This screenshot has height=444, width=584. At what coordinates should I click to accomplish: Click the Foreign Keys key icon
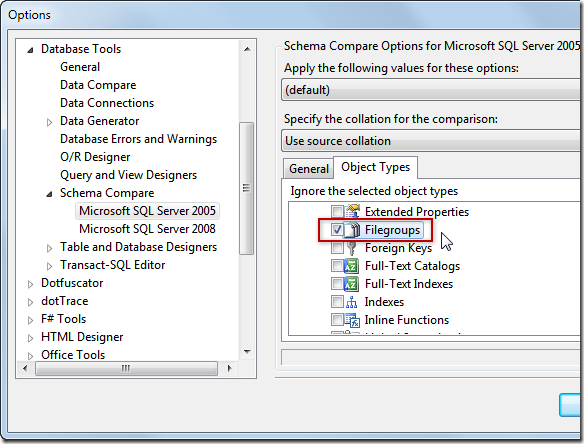(351, 248)
